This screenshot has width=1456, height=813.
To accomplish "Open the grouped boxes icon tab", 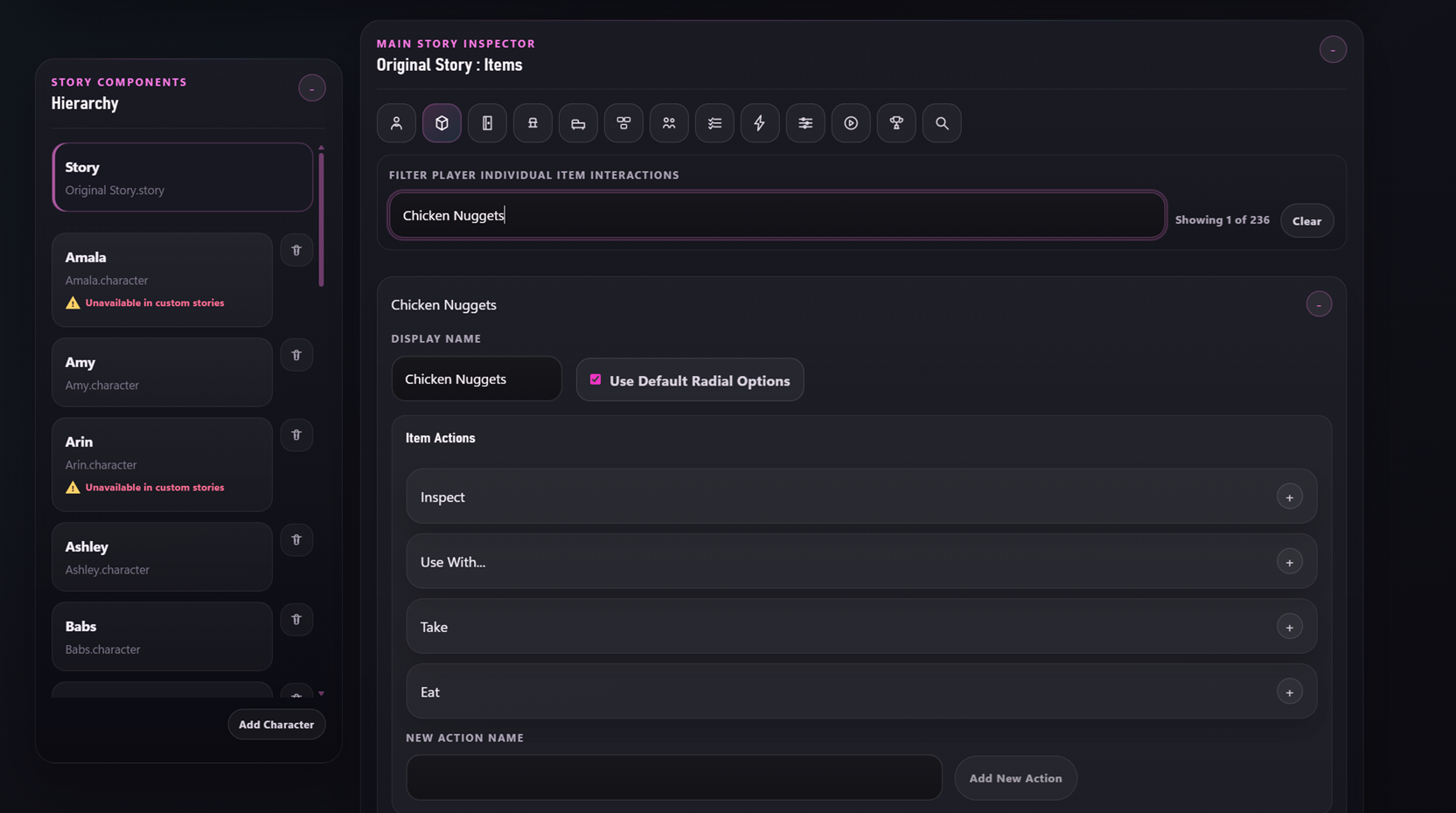I will [624, 123].
